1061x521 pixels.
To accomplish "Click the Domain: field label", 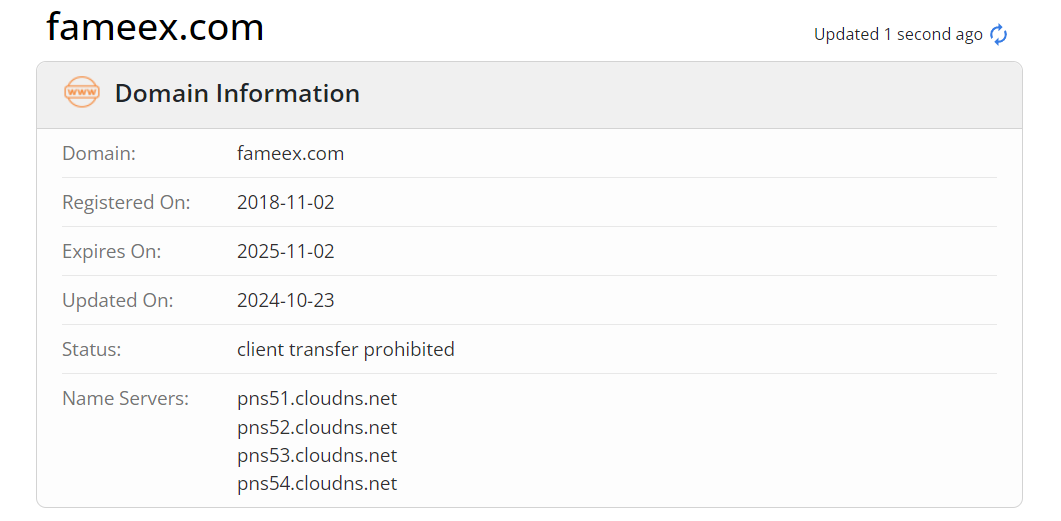I will [x=99, y=154].
